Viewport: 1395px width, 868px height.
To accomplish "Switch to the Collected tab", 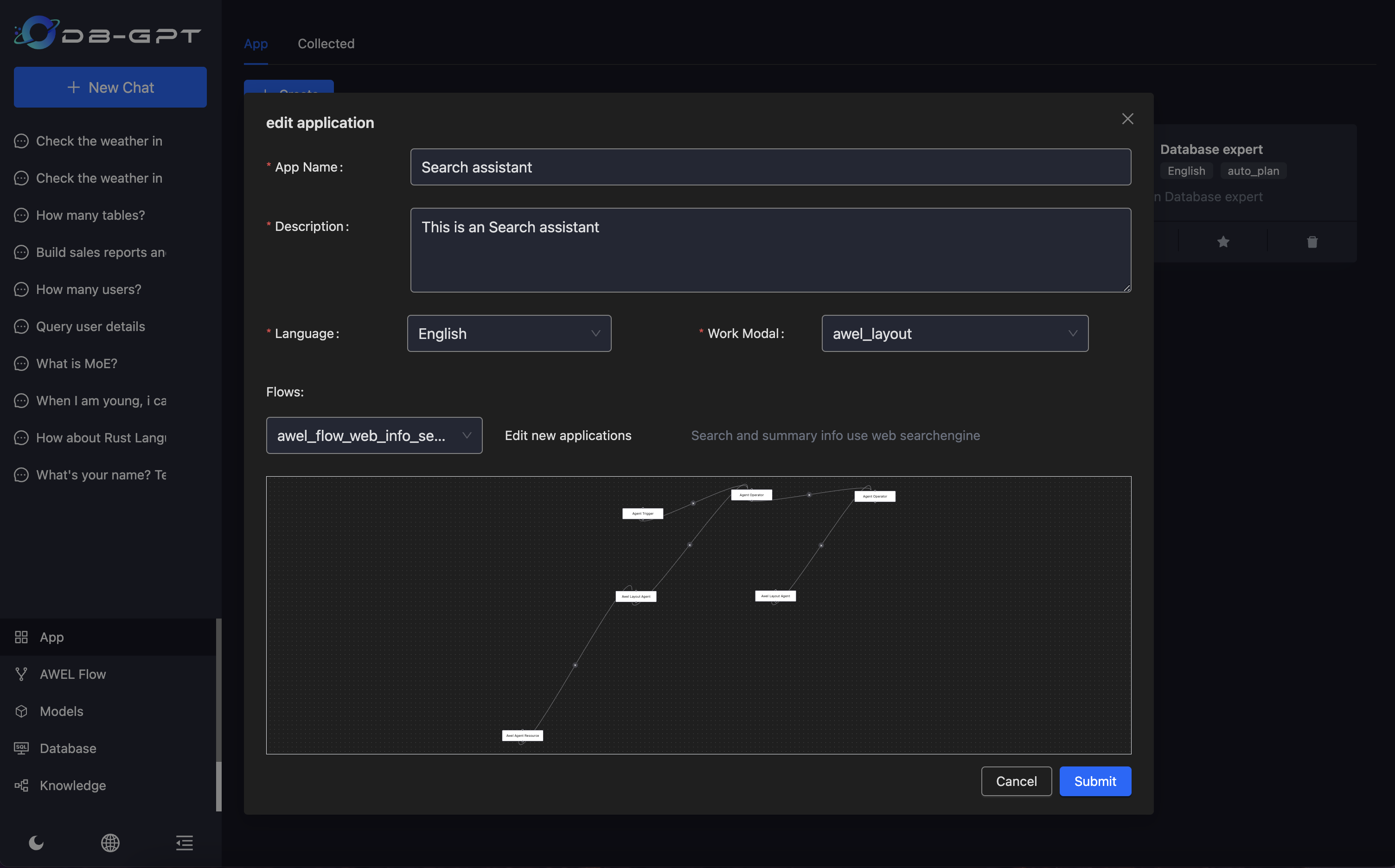I will coord(326,43).
